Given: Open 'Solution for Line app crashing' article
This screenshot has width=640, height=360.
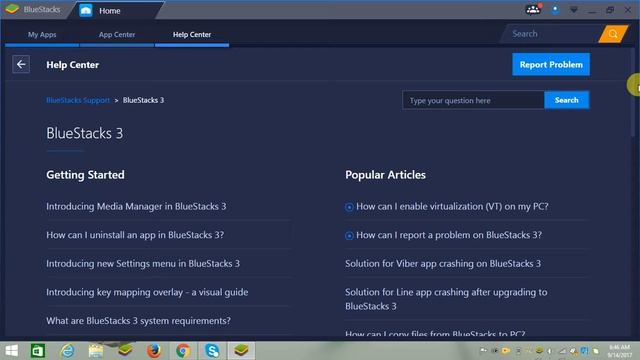Looking at the screenshot, I should 446,299.
